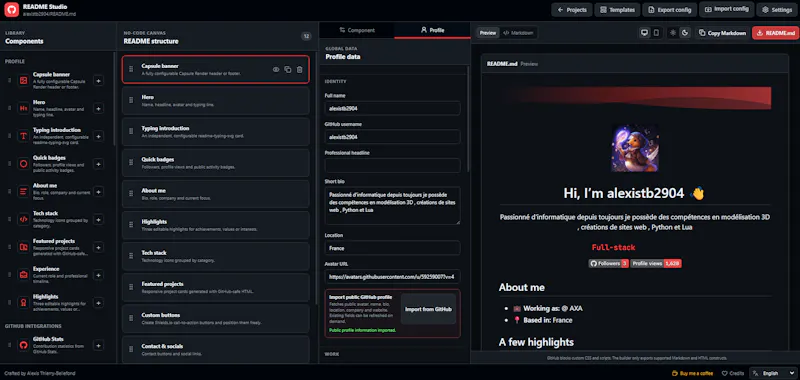Add the Experience component from library
Viewport: 800px width, 380px height.
[x=98, y=275]
